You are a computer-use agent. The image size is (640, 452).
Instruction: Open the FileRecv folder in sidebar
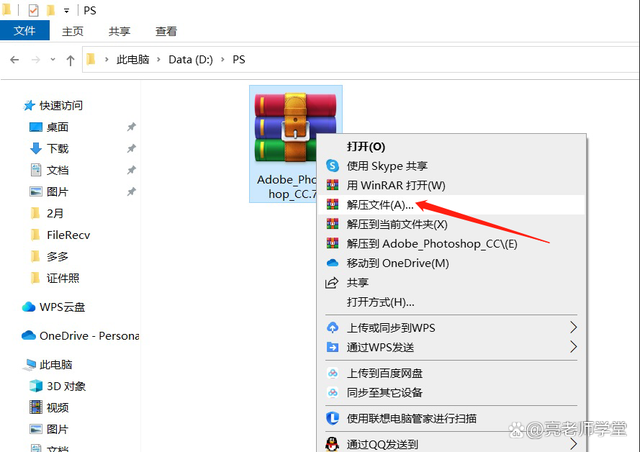pos(68,235)
